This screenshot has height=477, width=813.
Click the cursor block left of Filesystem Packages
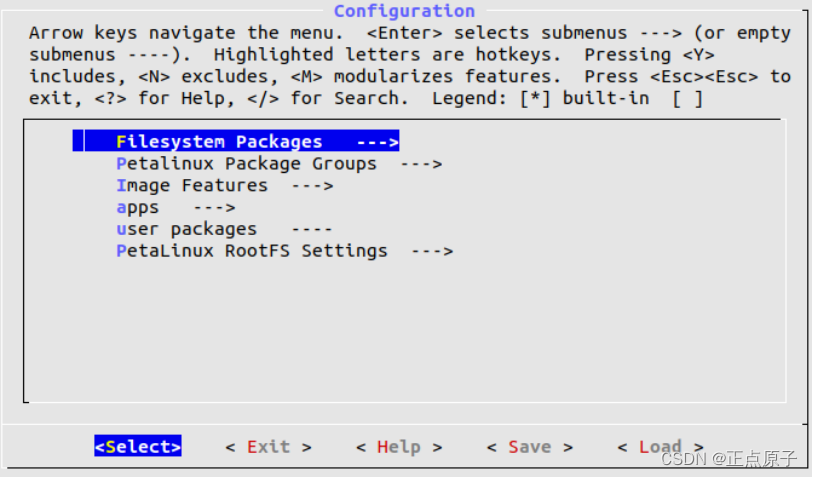click(x=78, y=141)
